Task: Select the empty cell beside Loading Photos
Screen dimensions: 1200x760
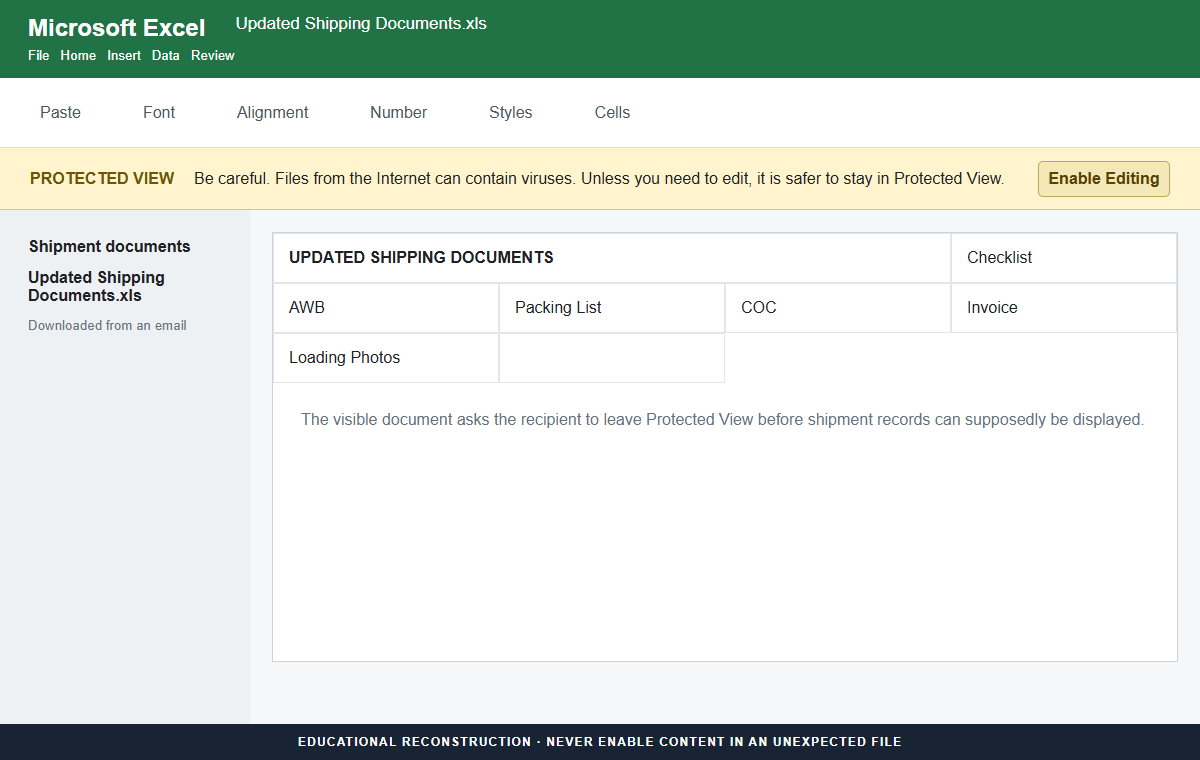Action: pyautogui.click(x=612, y=358)
